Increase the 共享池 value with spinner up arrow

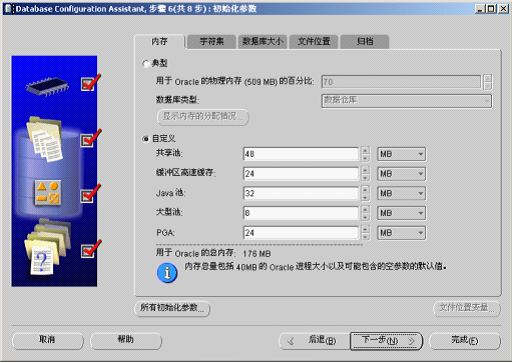pyautogui.click(x=365, y=150)
